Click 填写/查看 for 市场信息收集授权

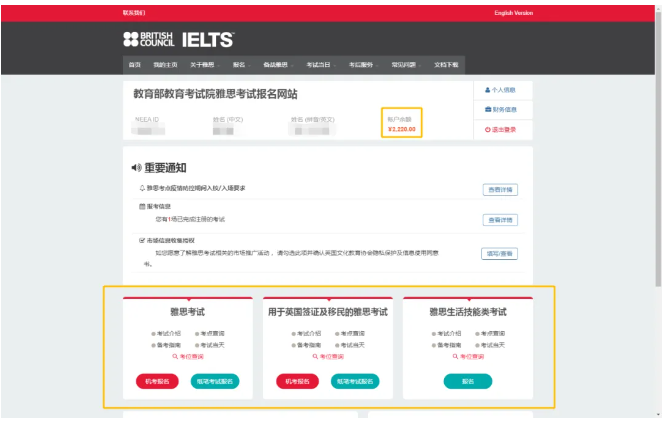(500, 254)
